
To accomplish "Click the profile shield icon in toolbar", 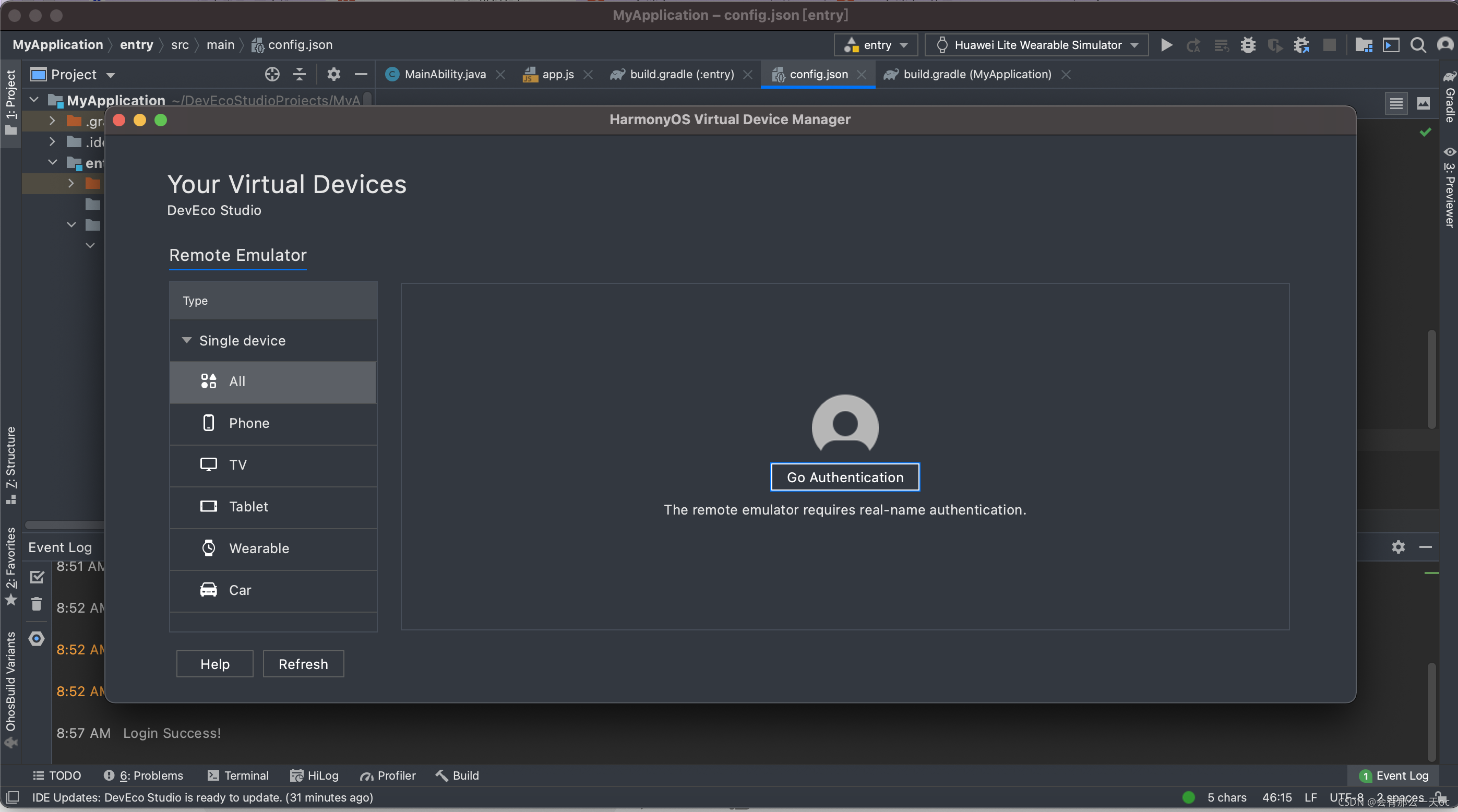I will [1275, 45].
